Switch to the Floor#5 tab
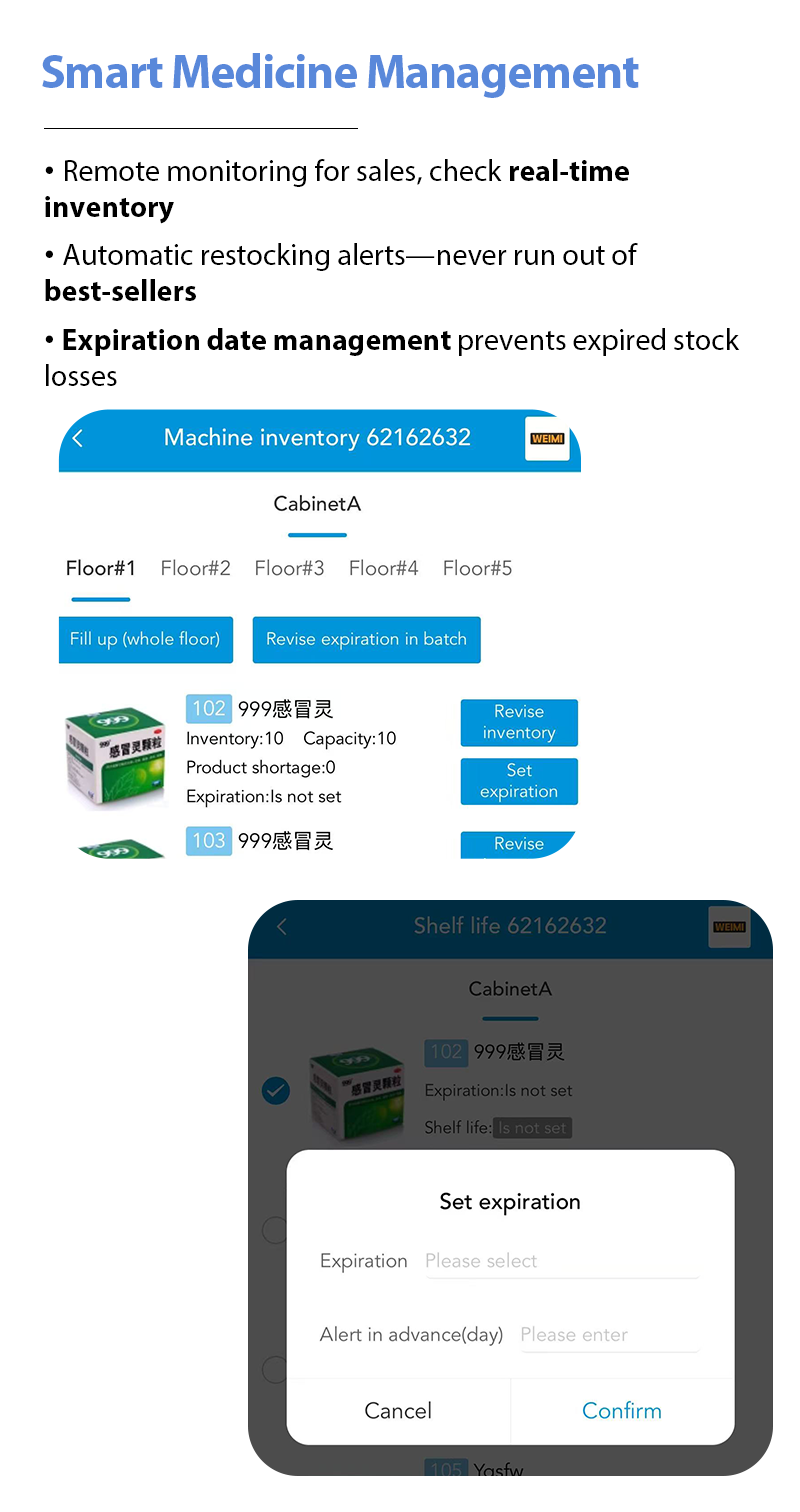The image size is (800, 1512). coord(477,569)
